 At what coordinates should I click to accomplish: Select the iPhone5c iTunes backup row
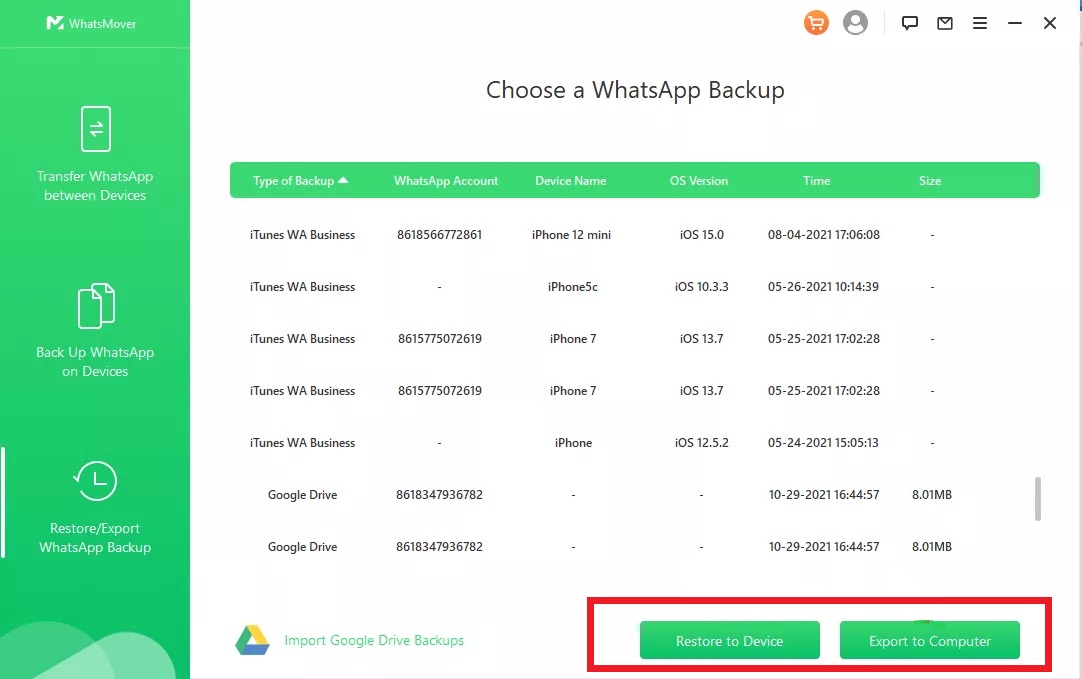pos(571,287)
